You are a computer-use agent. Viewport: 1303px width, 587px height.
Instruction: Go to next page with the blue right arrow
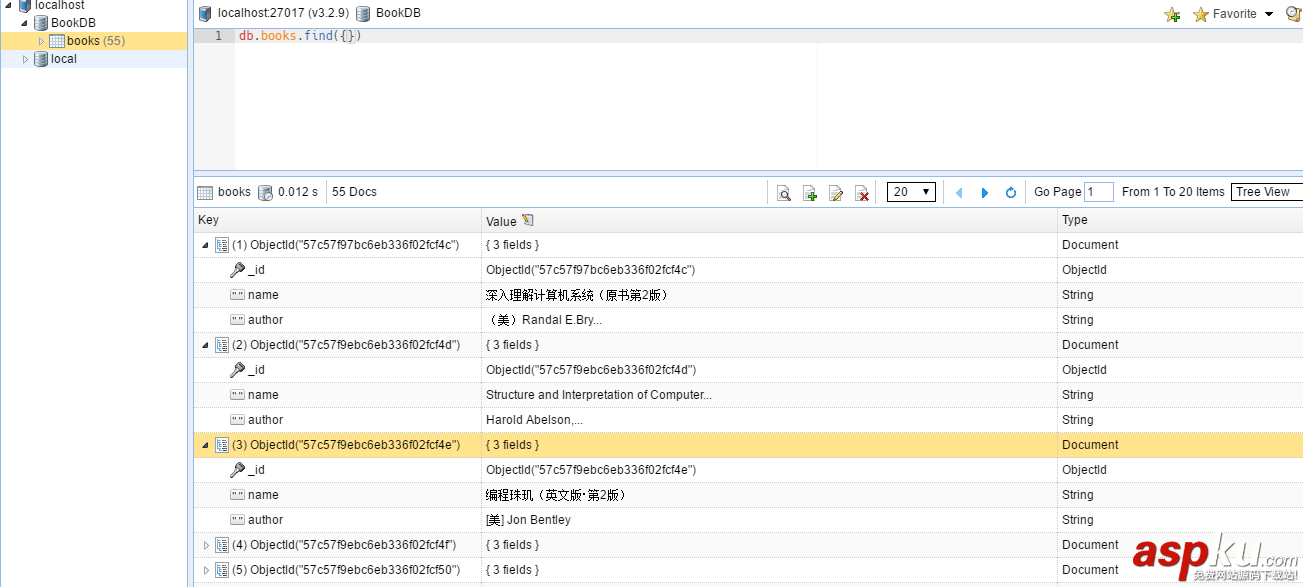tap(984, 192)
